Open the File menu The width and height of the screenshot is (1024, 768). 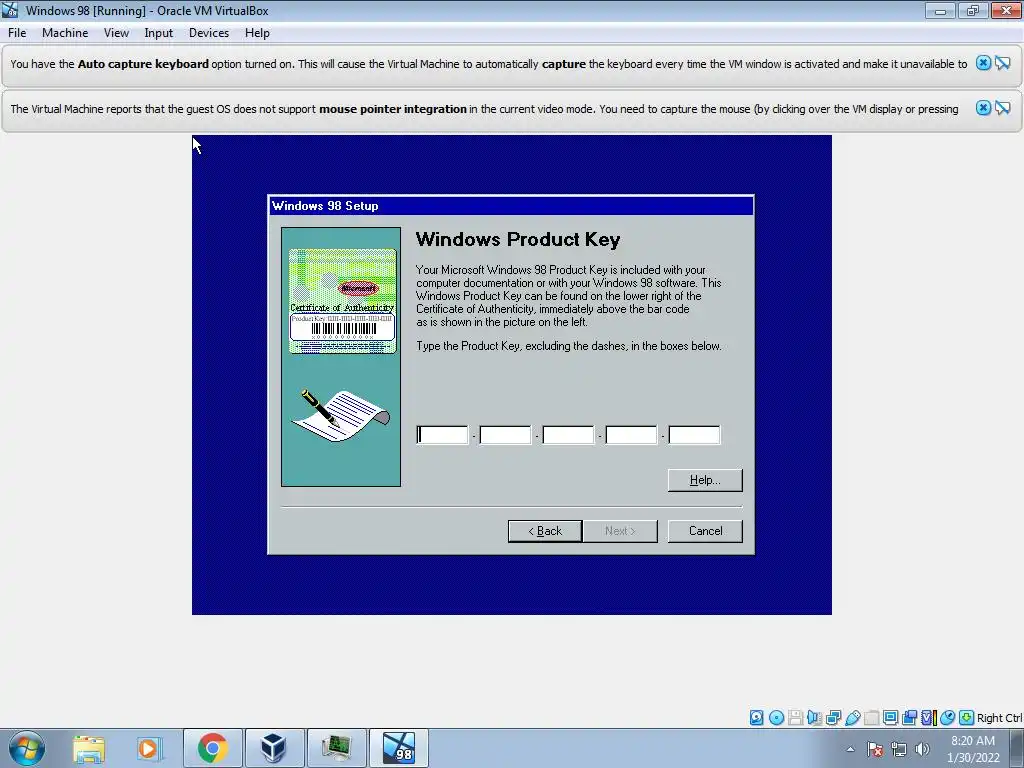[x=17, y=33]
